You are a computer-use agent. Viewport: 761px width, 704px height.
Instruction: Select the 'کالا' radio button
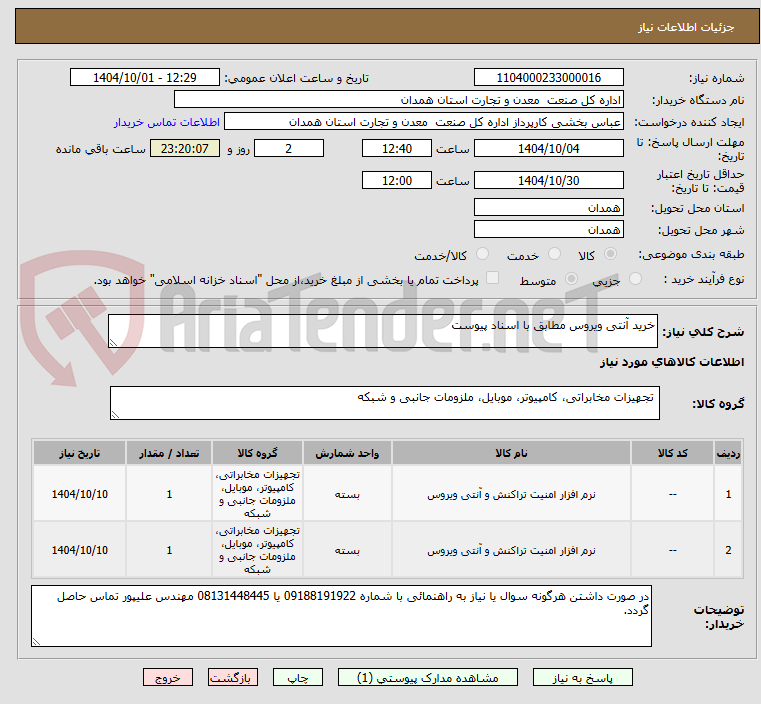pyautogui.click(x=611, y=254)
